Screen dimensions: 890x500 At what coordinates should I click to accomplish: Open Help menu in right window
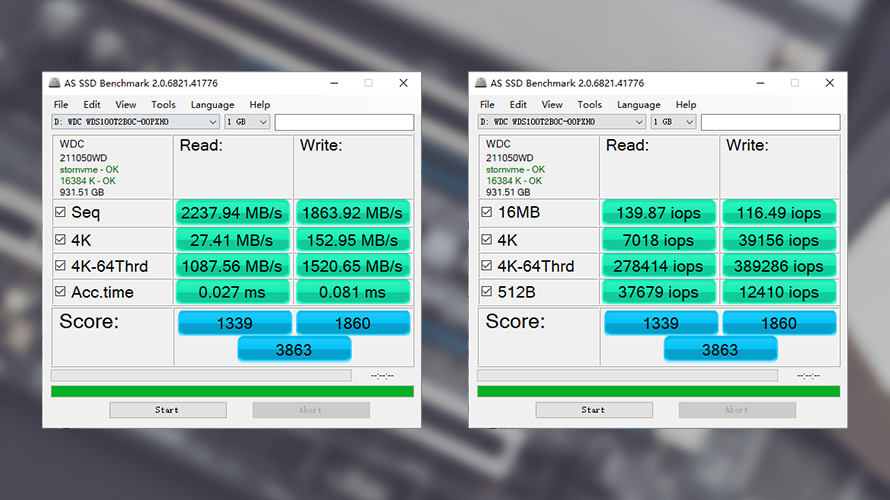[686, 104]
